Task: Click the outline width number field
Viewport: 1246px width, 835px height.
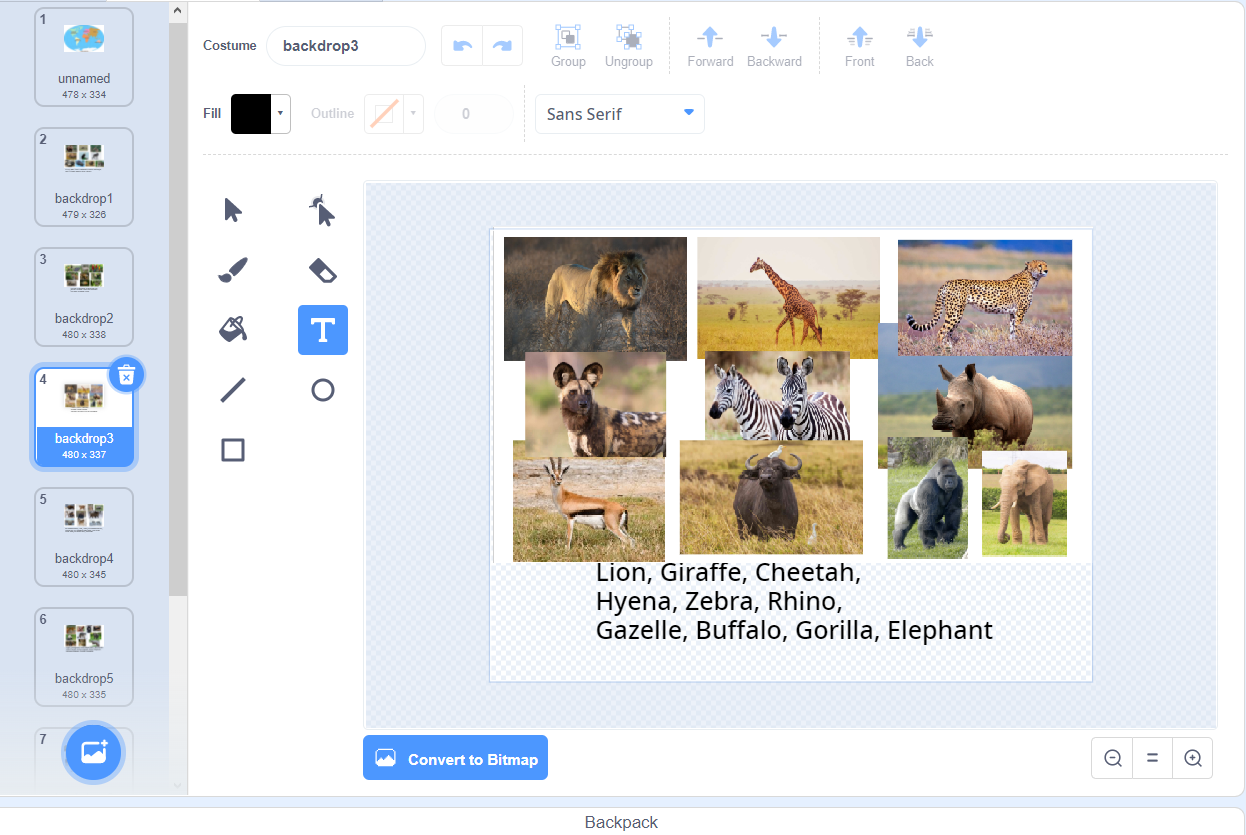Action: coord(474,114)
